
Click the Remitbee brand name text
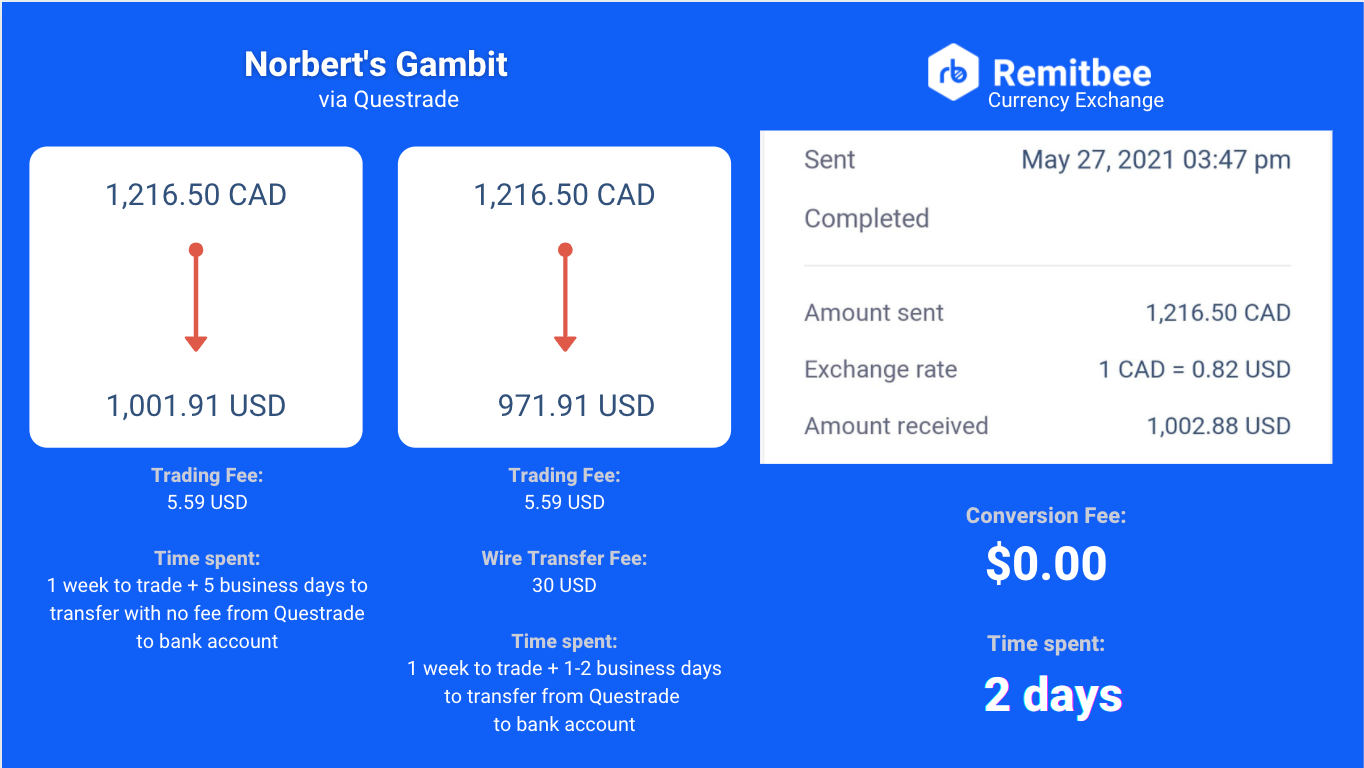pyautogui.click(x=1072, y=72)
